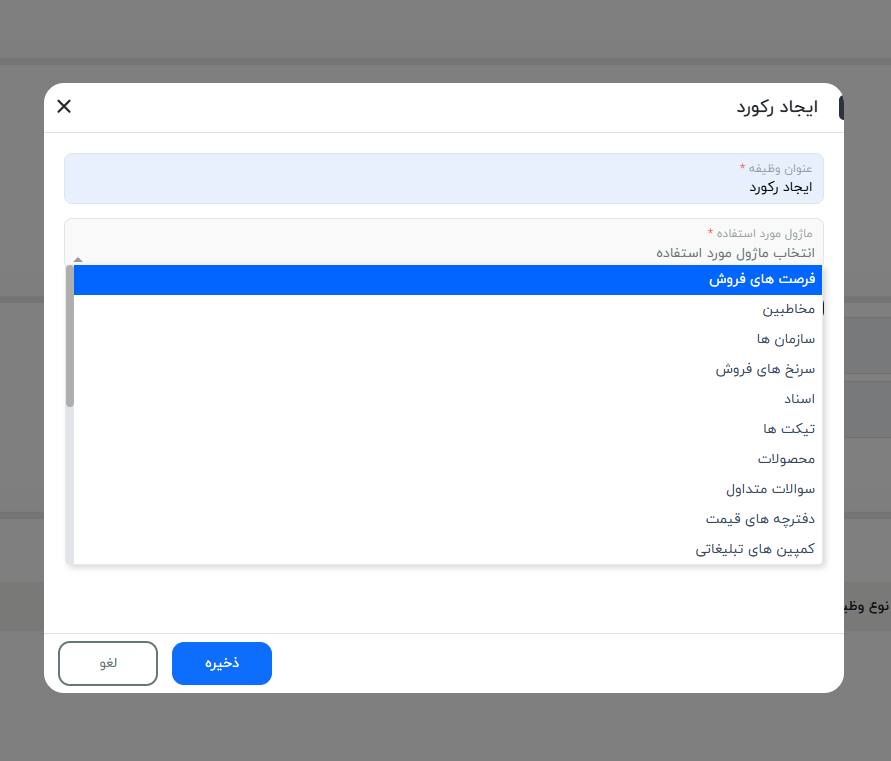Choose محصولات (Products) from the dropdown
Viewport: 891px width, 761px height.
(445, 458)
